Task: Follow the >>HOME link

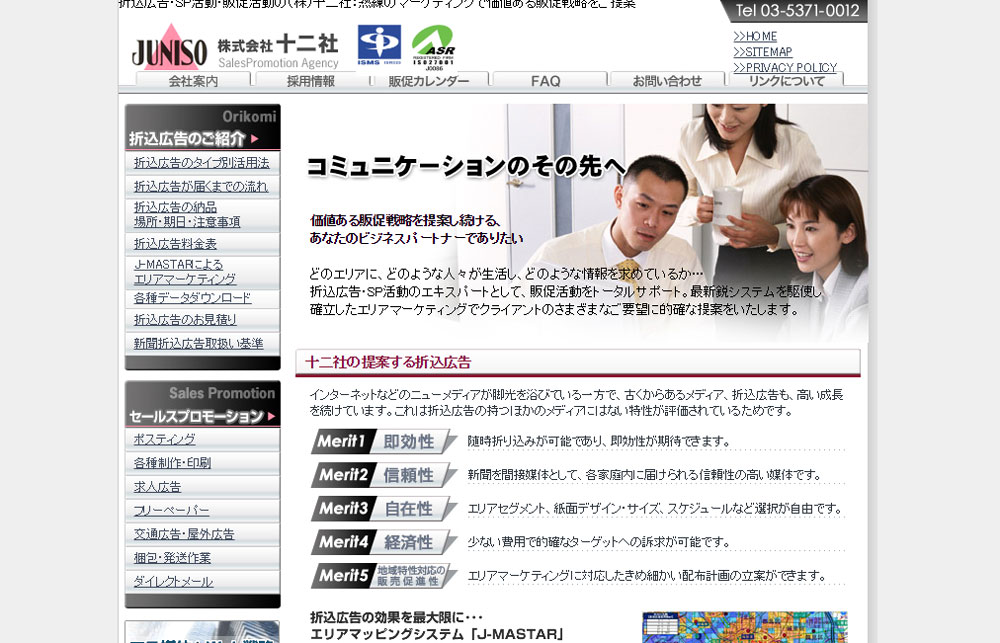Action: point(755,37)
